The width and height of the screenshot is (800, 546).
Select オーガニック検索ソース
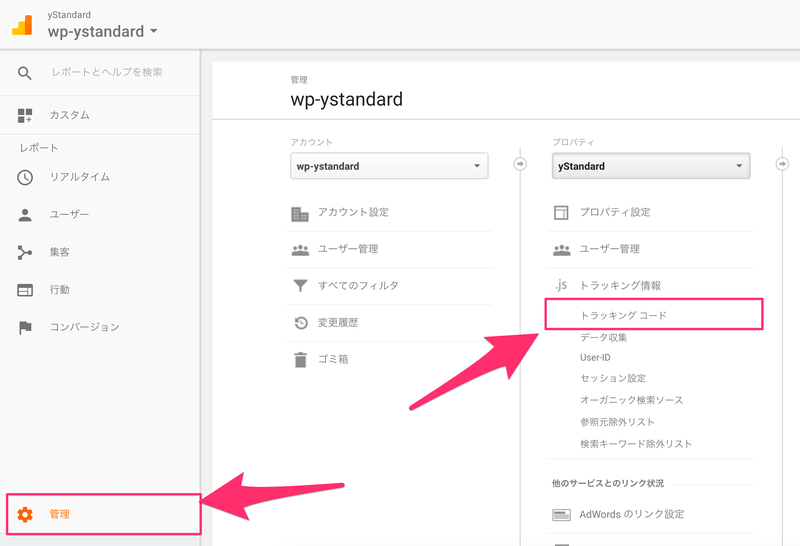click(632, 400)
